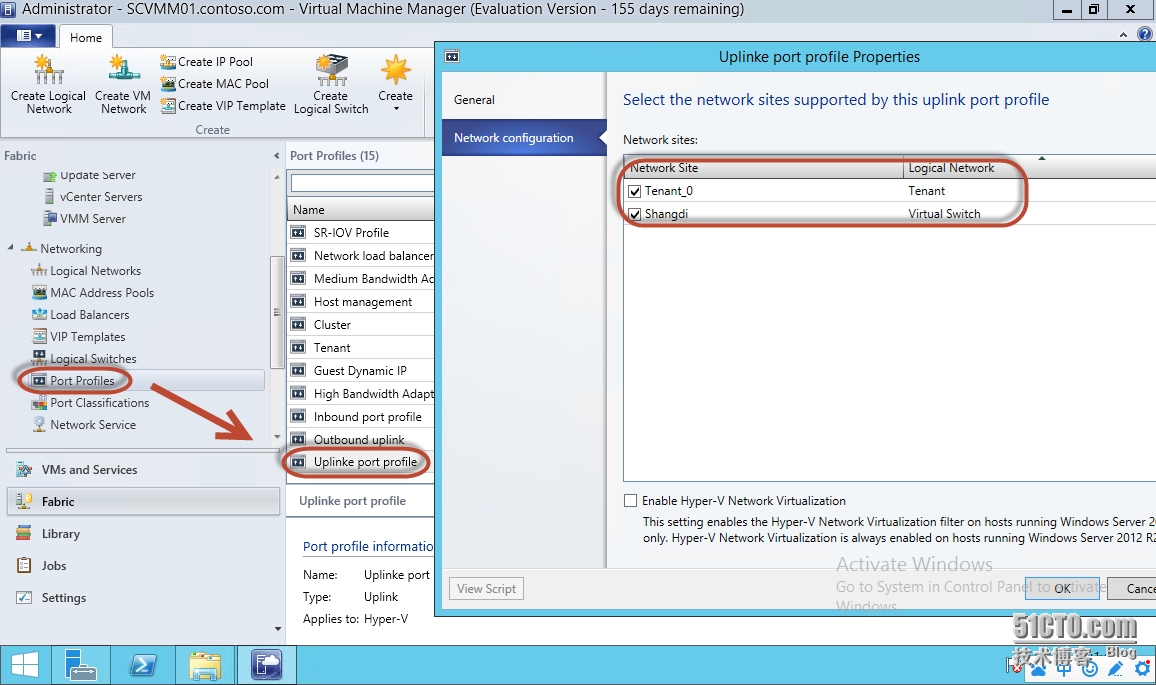Image resolution: width=1156 pixels, height=685 pixels.
Task: Select Port Profiles node icon
Action: (39, 380)
